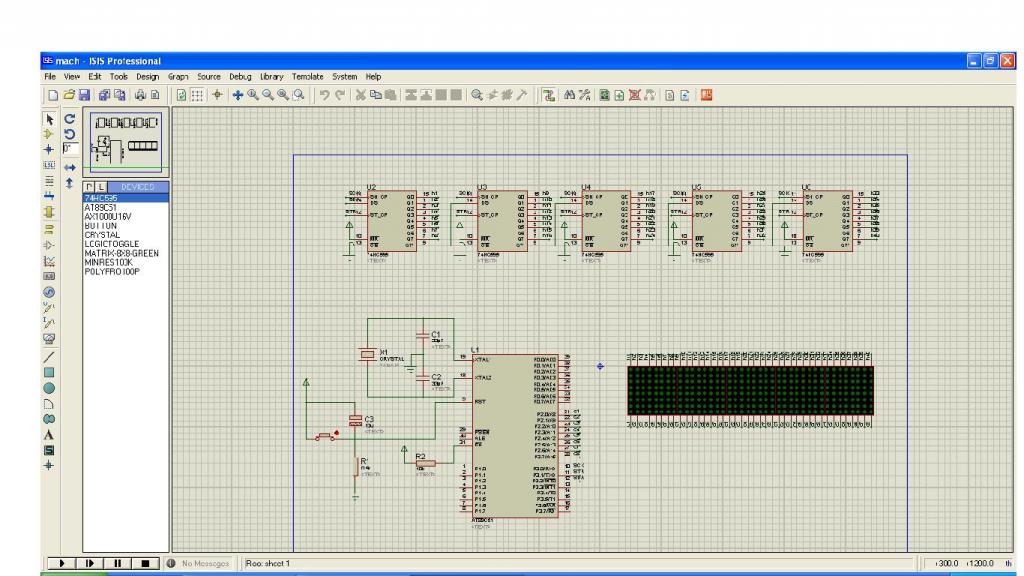Viewport: 1024px width, 576px height.
Task: Click the rotation angle input field
Action: [x=71, y=149]
